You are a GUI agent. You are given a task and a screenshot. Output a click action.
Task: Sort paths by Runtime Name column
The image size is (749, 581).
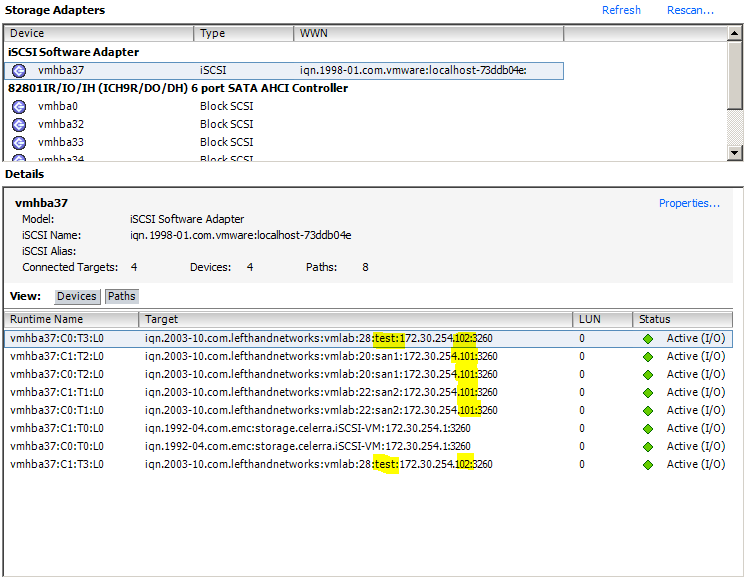click(x=70, y=319)
